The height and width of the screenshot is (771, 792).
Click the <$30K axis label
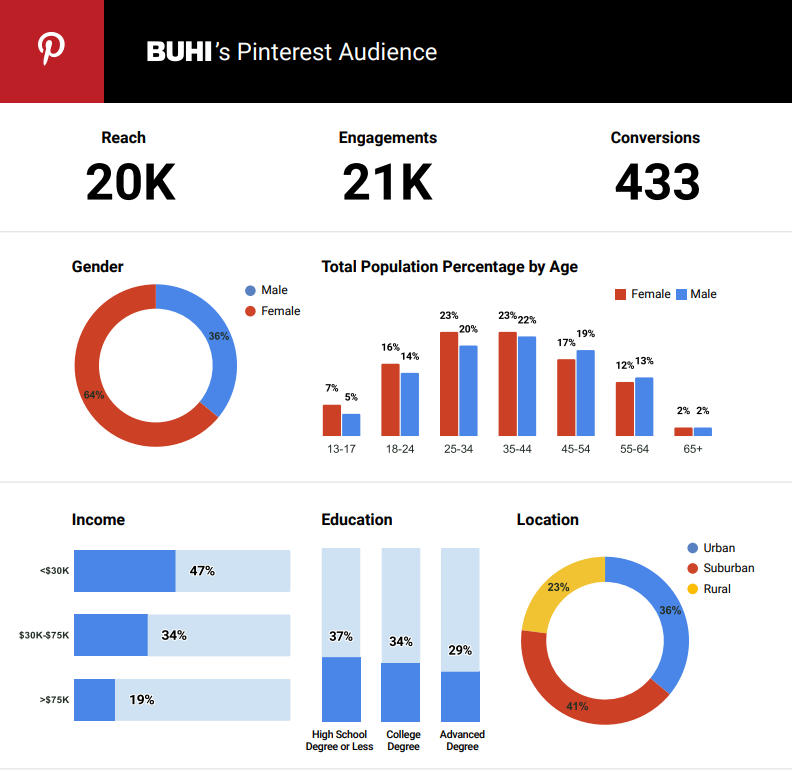(x=55, y=571)
